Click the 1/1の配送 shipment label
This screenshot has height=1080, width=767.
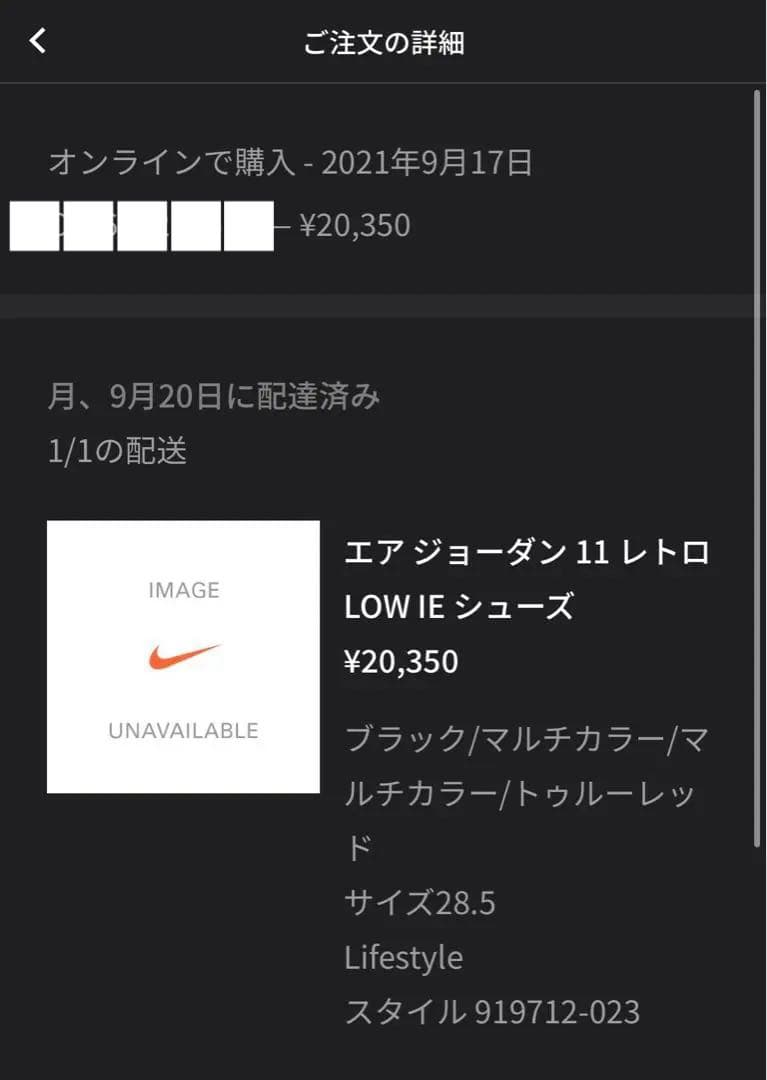[117, 451]
